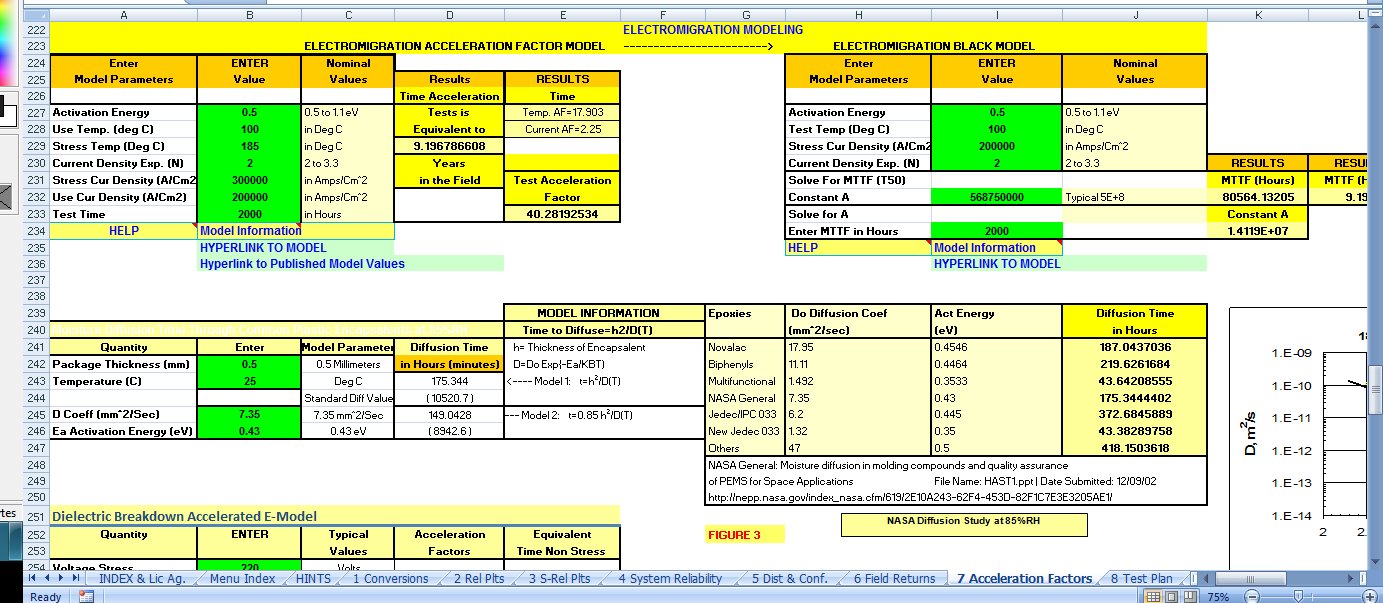Select column A header
1383x603 pixels.
[123, 15]
